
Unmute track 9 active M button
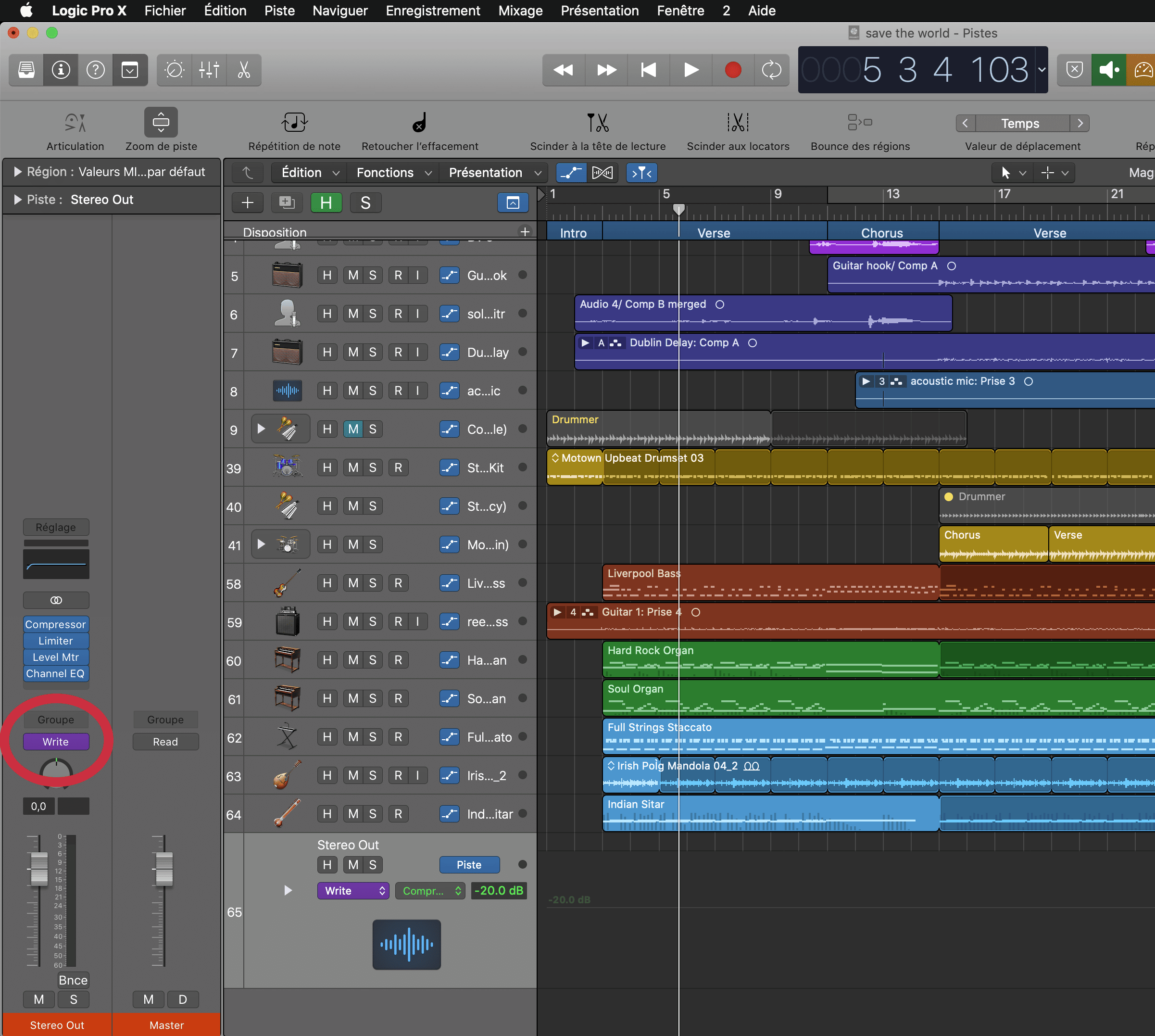353,429
